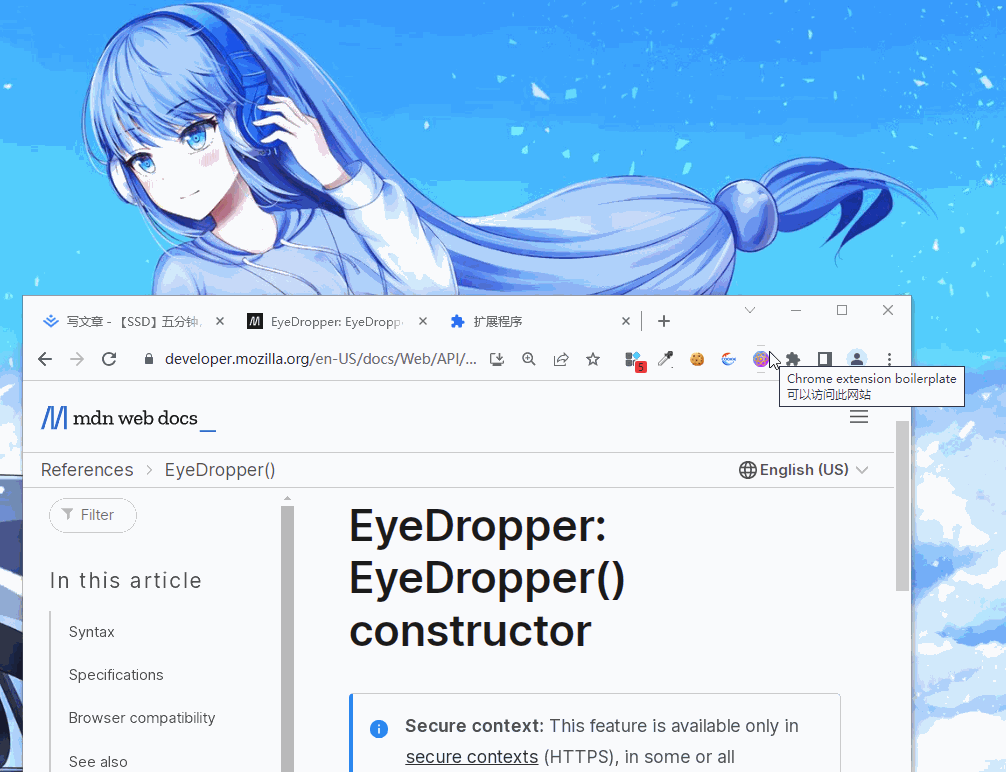Open Chrome's three-dot menu
Screen dimensions: 1006x772
889,359
